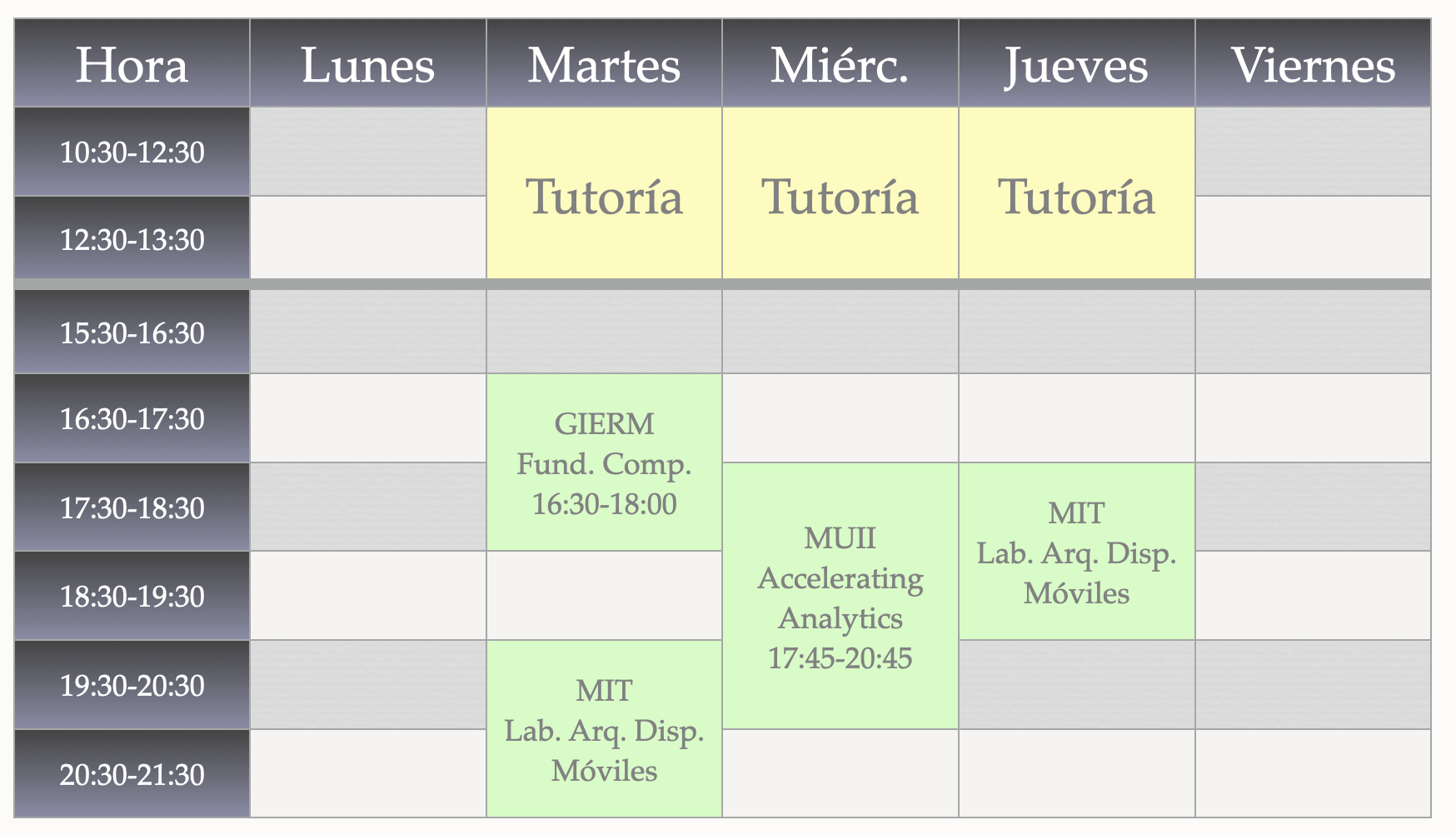Select the empty Lunes 10:30-12:30 cell
The height and width of the screenshot is (835, 1456).
pyautogui.click(x=368, y=152)
